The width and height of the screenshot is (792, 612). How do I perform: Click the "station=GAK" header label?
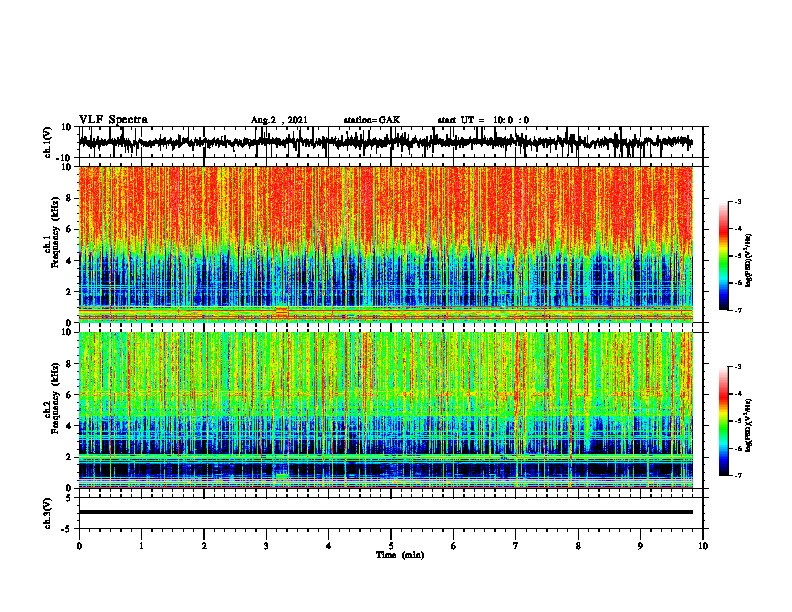(x=372, y=120)
